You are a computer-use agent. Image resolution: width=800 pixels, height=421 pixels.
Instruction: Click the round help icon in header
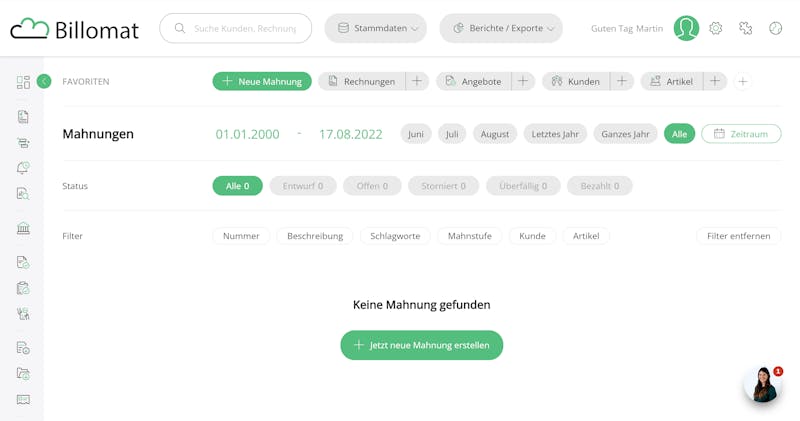pos(776,28)
